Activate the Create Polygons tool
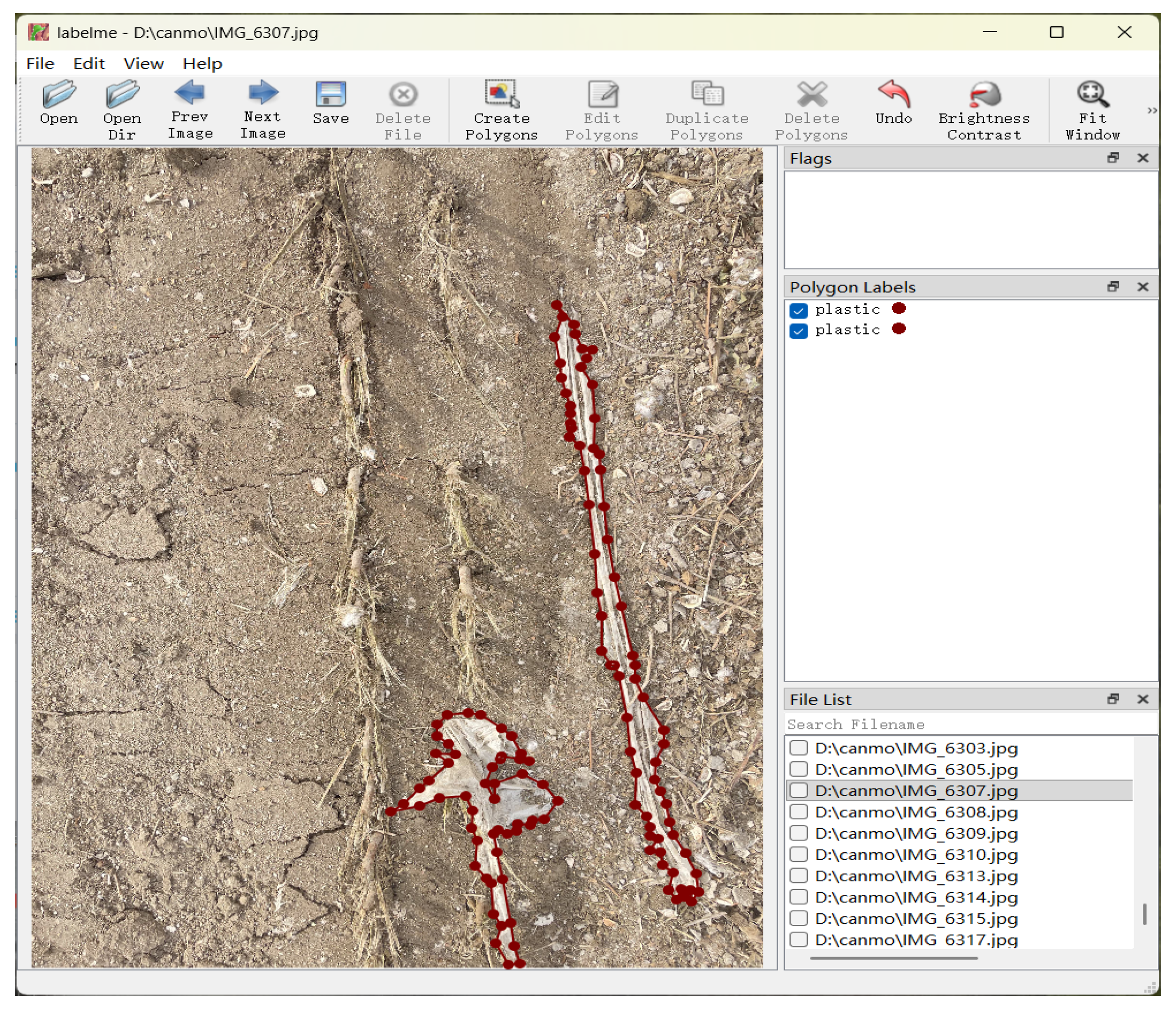 501,95
